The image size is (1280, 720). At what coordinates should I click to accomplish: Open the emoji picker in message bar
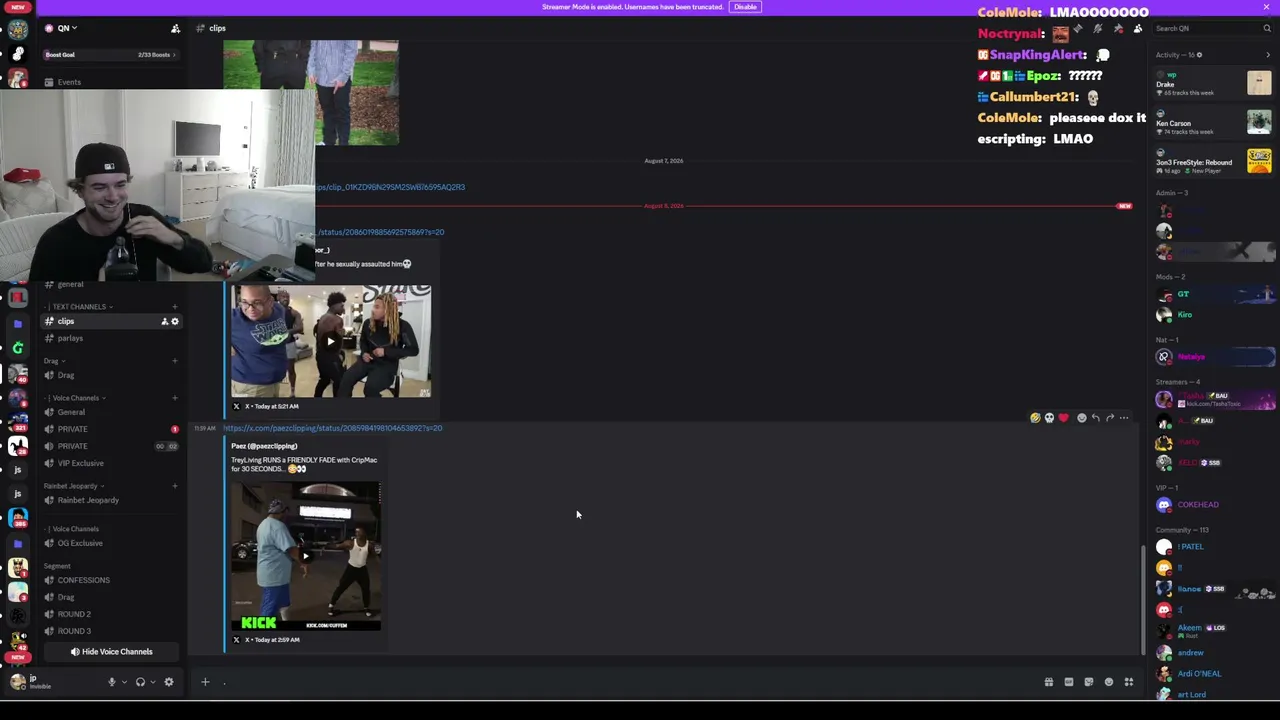(1108, 682)
